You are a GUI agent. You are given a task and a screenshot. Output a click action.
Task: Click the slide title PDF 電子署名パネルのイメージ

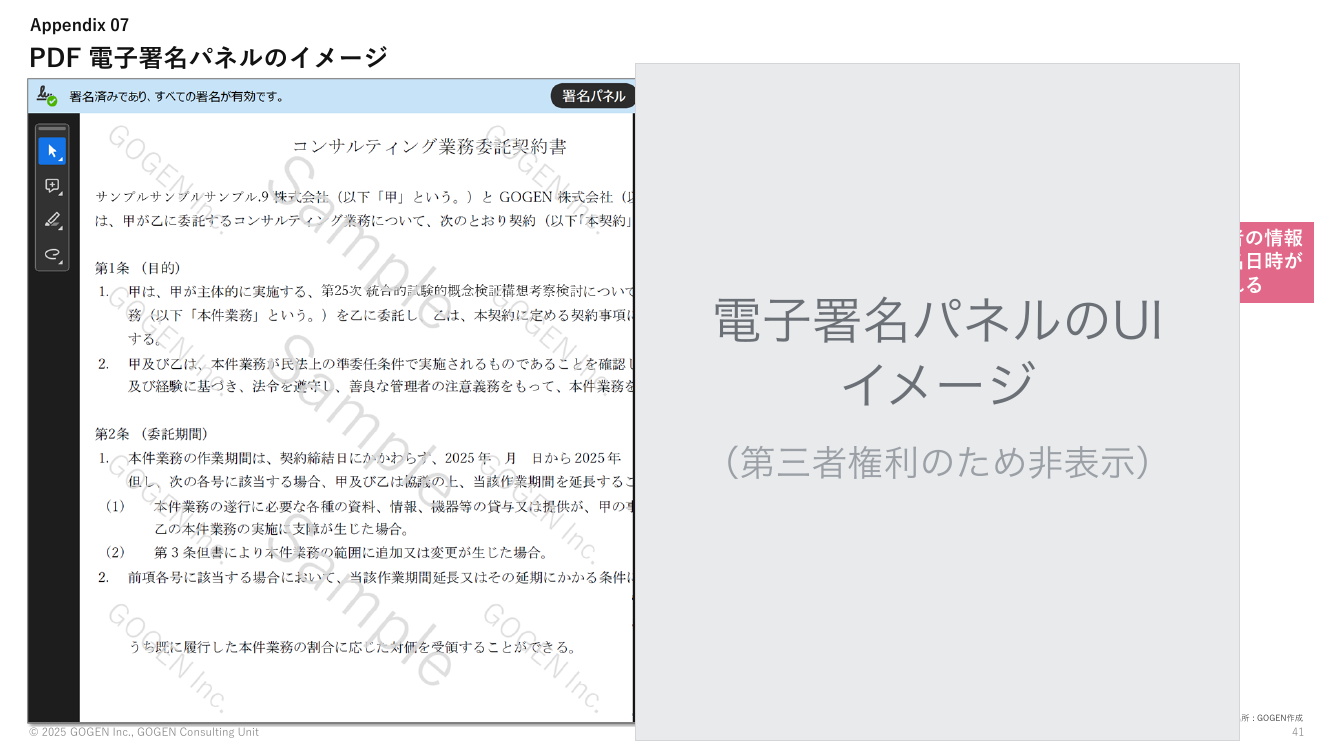click(208, 57)
